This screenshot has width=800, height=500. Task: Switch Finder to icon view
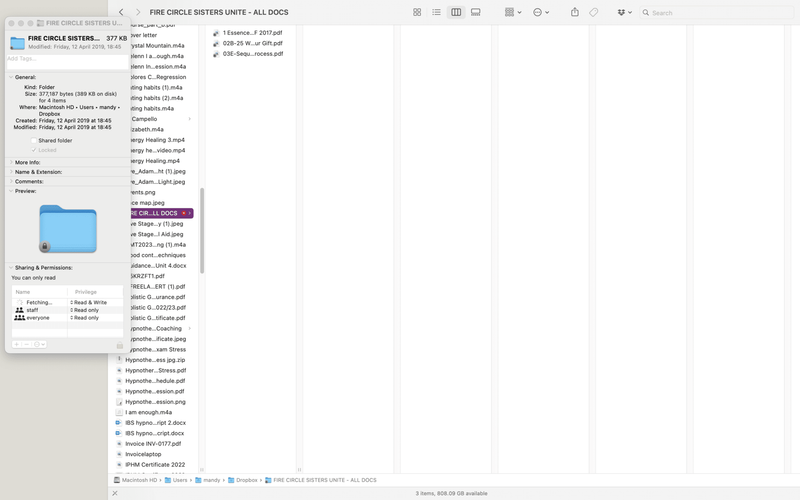click(x=417, y=12)
